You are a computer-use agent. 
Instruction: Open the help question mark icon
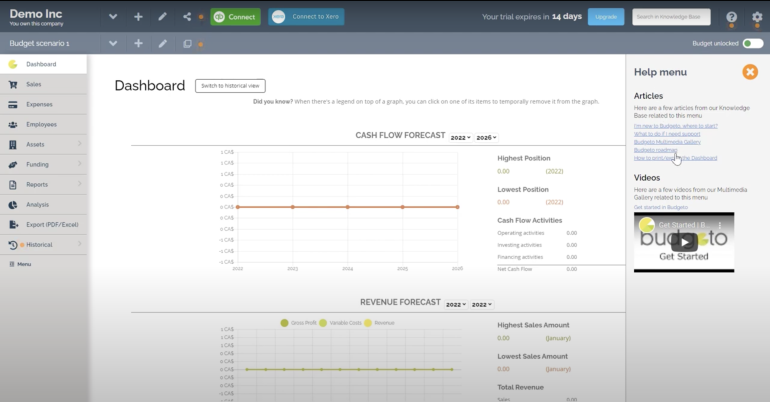click(731, 17)
